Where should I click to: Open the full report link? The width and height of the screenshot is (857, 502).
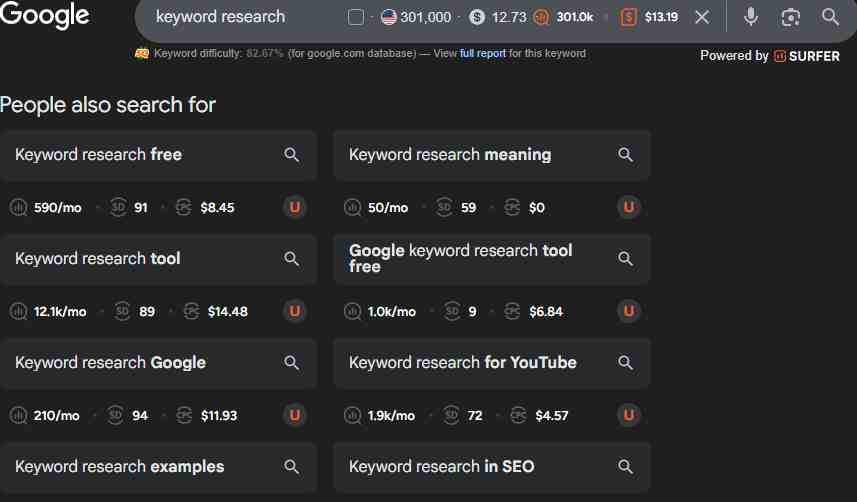coord(483,53)
